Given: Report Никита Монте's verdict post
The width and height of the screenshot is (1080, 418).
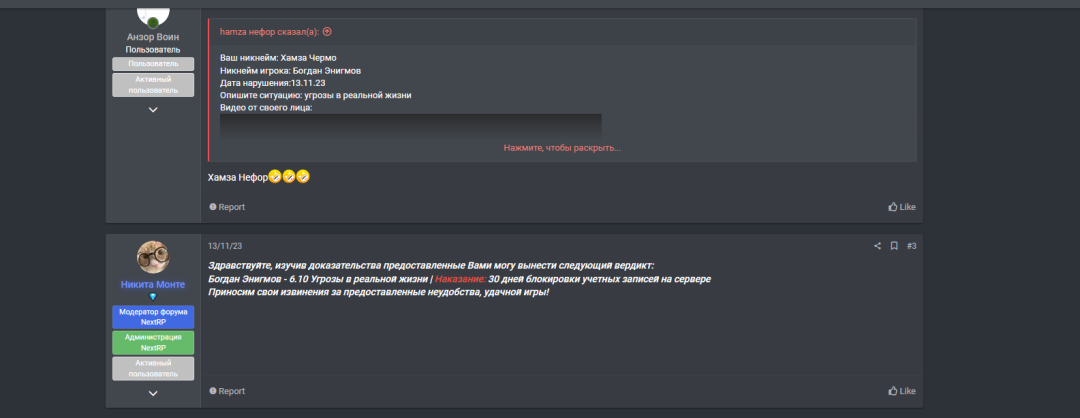Looking at the screenshot, I should coord(227,391).
